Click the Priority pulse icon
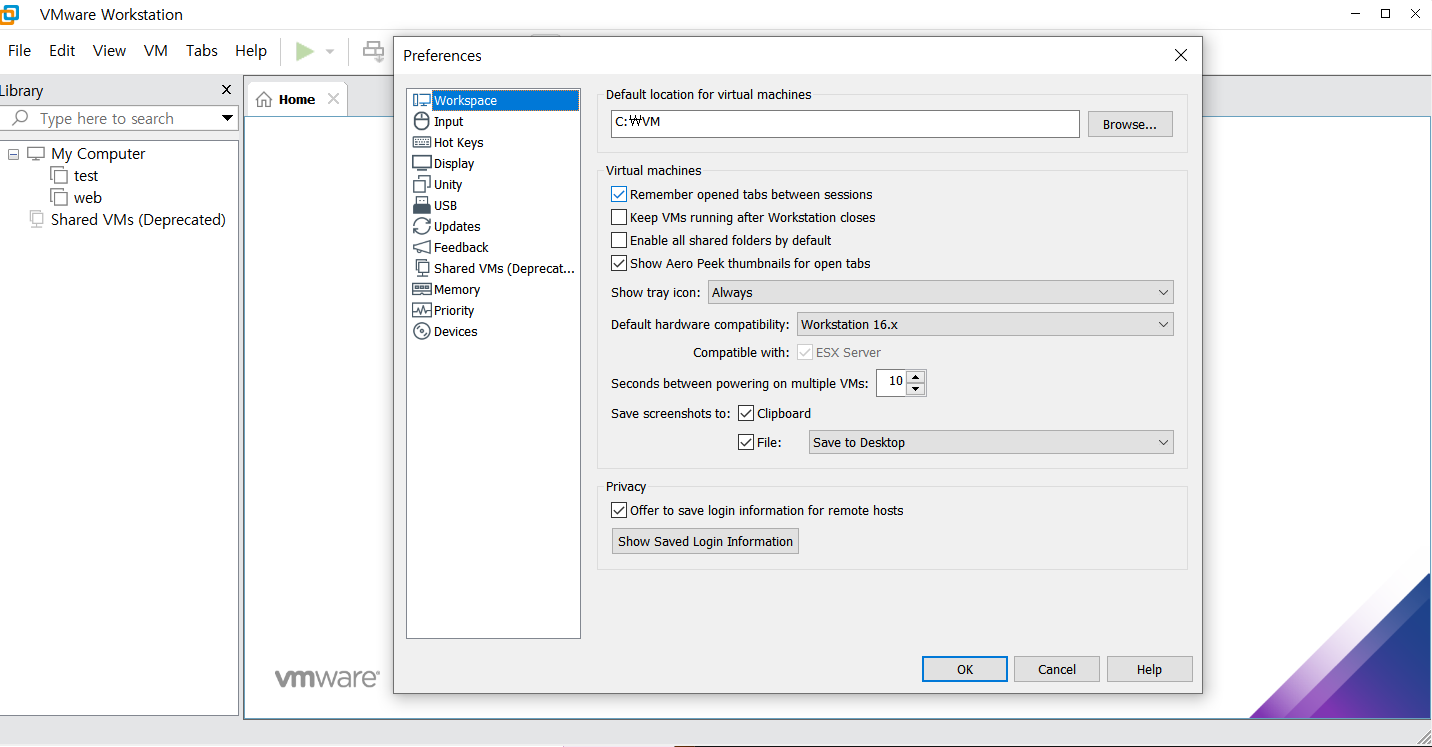The width and height of the screenshot is (1432, 747). 421,310
